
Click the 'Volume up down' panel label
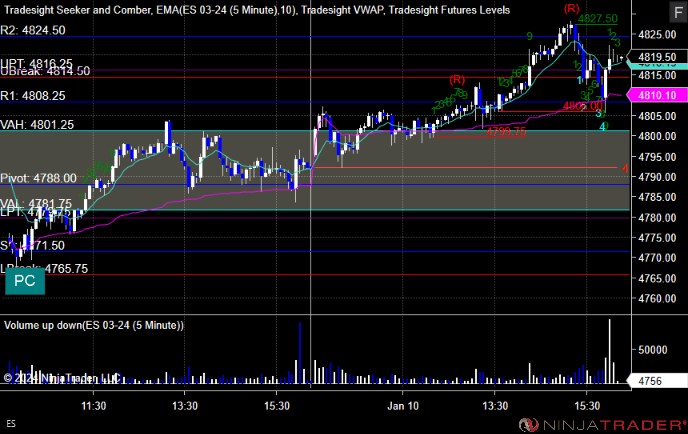click(x=94, y=326)
